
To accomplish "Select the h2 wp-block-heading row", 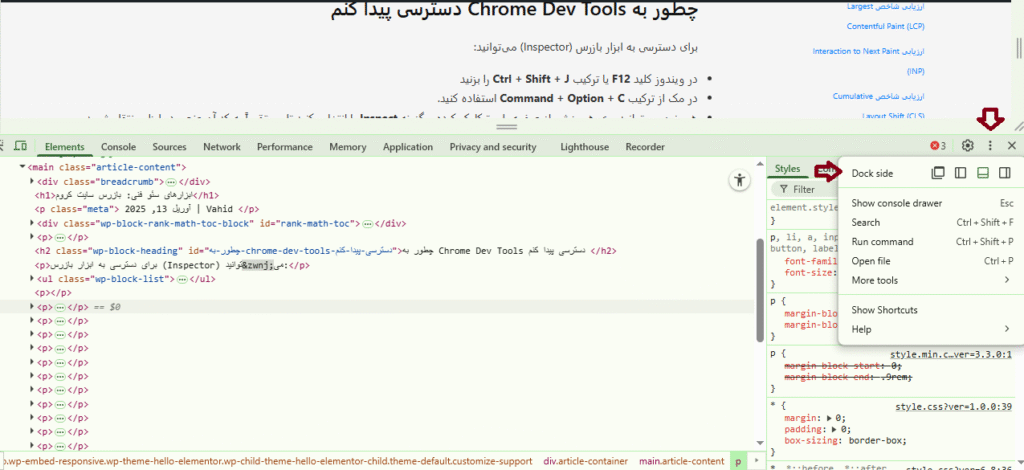I will [x=325, y=251].
